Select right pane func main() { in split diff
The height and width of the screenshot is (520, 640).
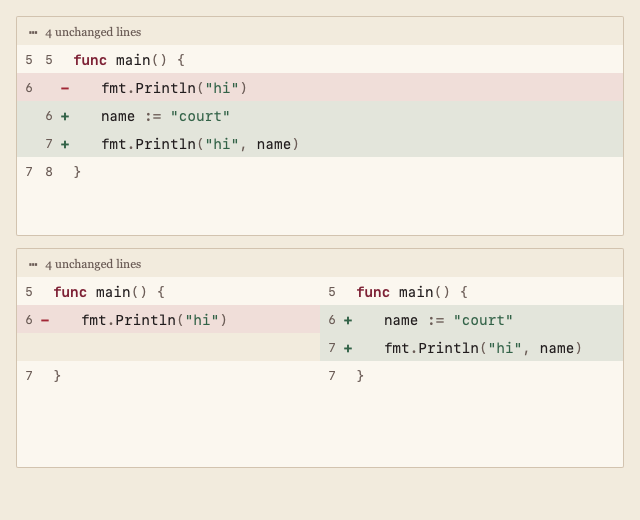[471, 291]
